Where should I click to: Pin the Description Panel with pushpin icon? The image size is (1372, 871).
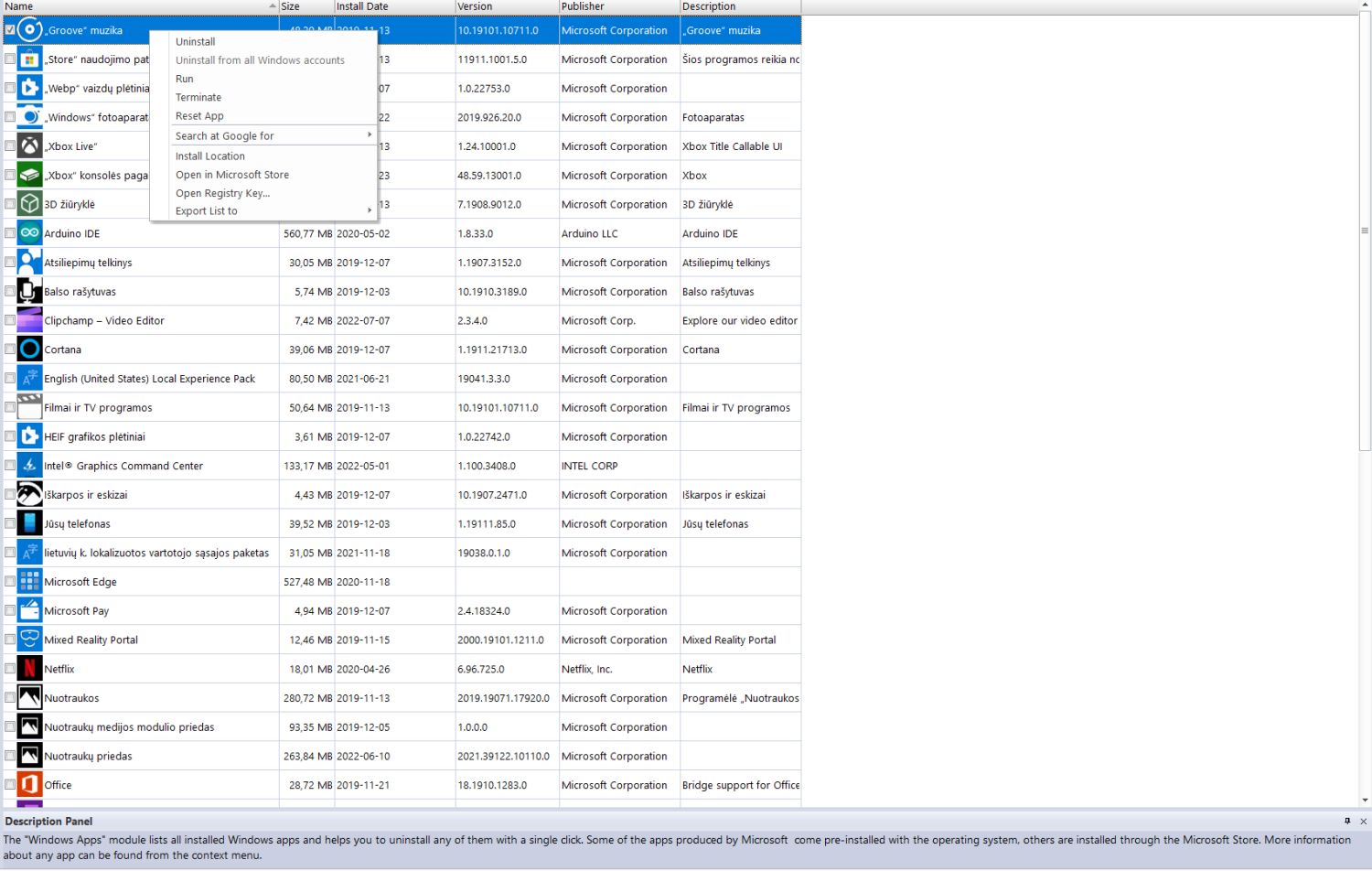point(1347,821)
